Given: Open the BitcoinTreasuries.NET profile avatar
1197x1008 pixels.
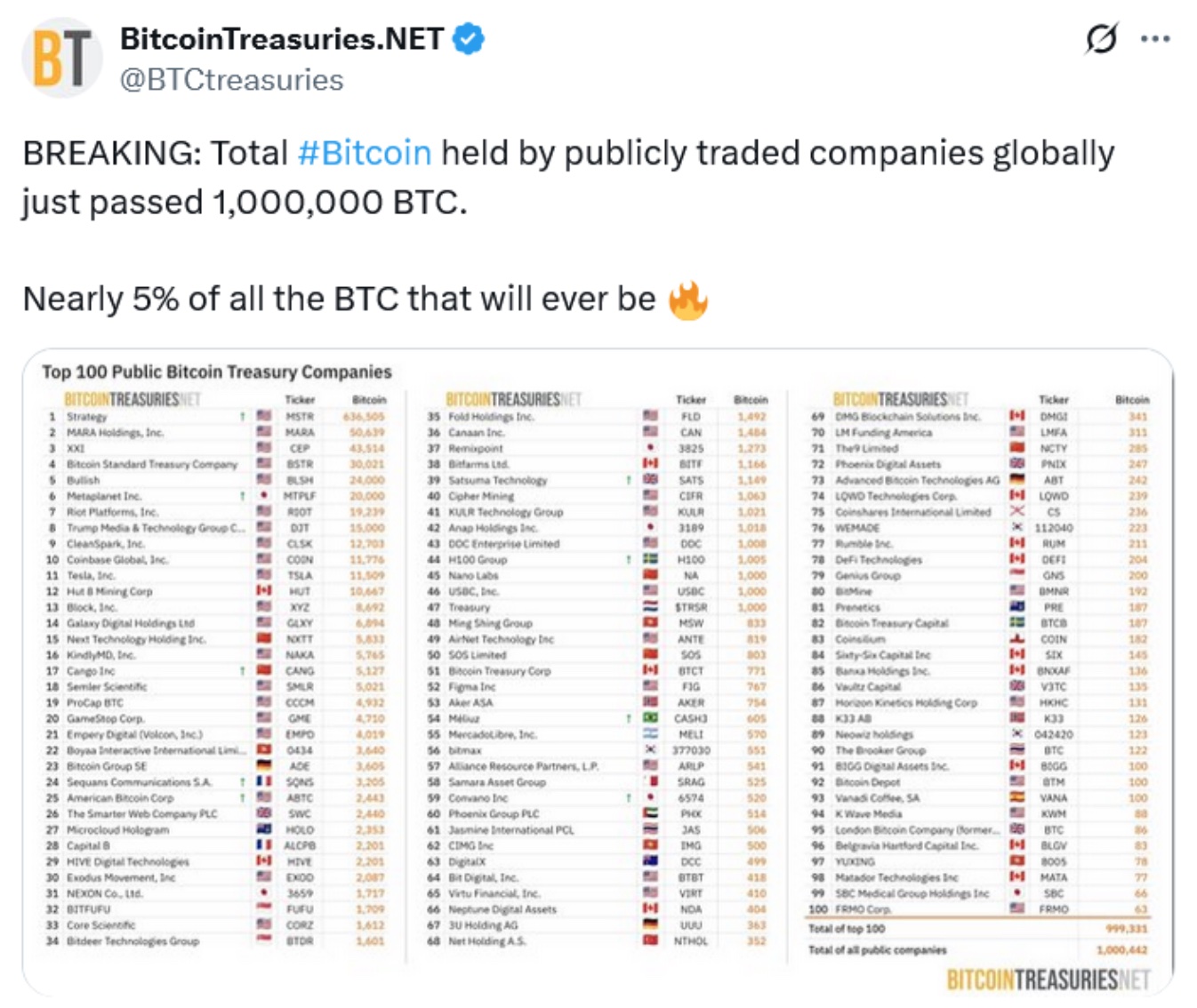Looking at the screenshot, I should click(x=61, y=59).
